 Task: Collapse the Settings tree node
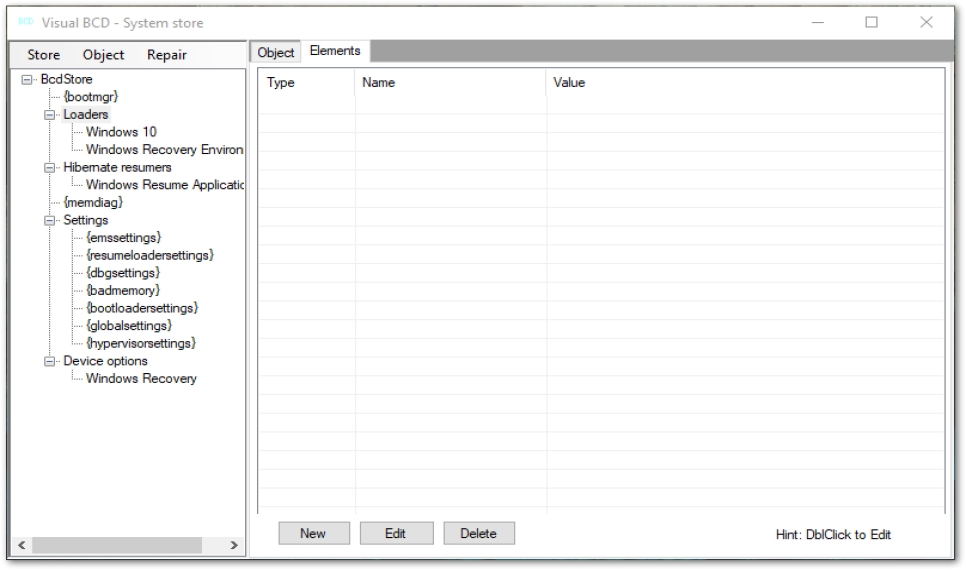point(50,221)
